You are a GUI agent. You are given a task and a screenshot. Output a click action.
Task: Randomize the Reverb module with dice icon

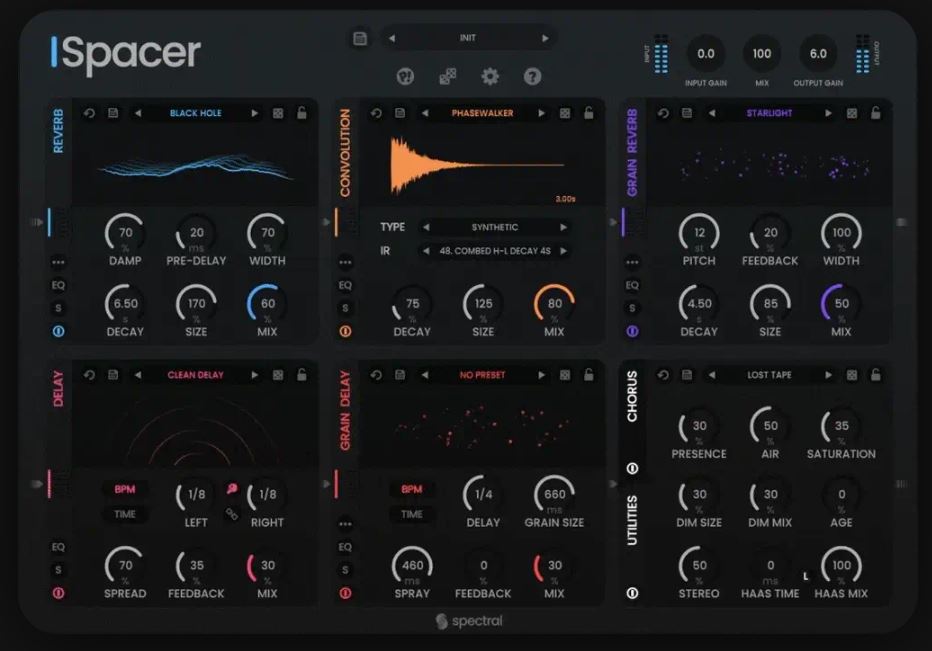(x=278, y=113)
